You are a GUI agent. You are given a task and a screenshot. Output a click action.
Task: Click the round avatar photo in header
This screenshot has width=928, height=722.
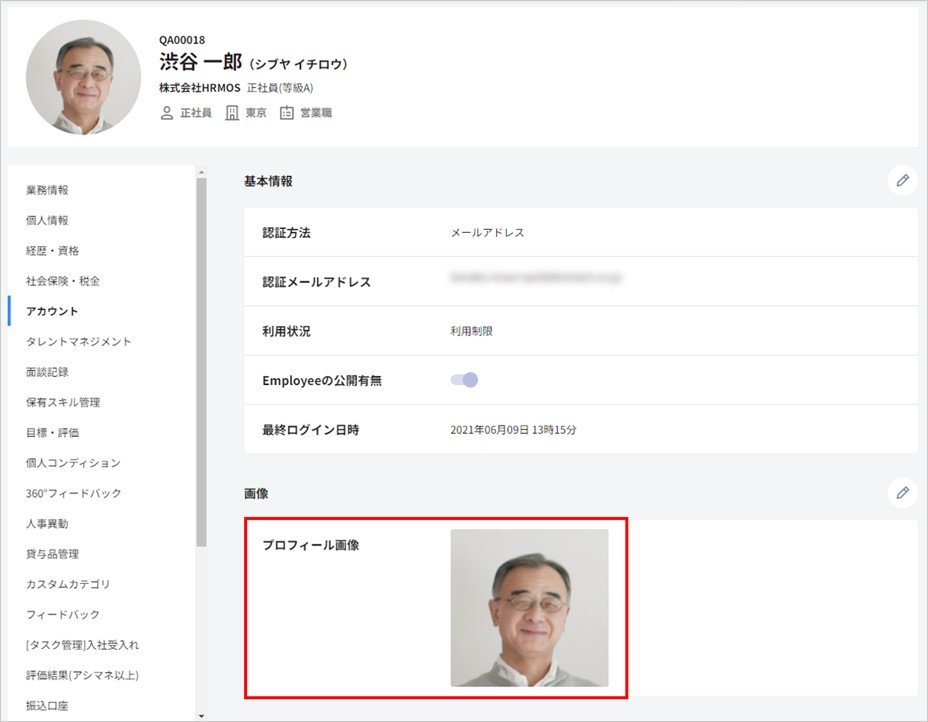pos(83,77)
